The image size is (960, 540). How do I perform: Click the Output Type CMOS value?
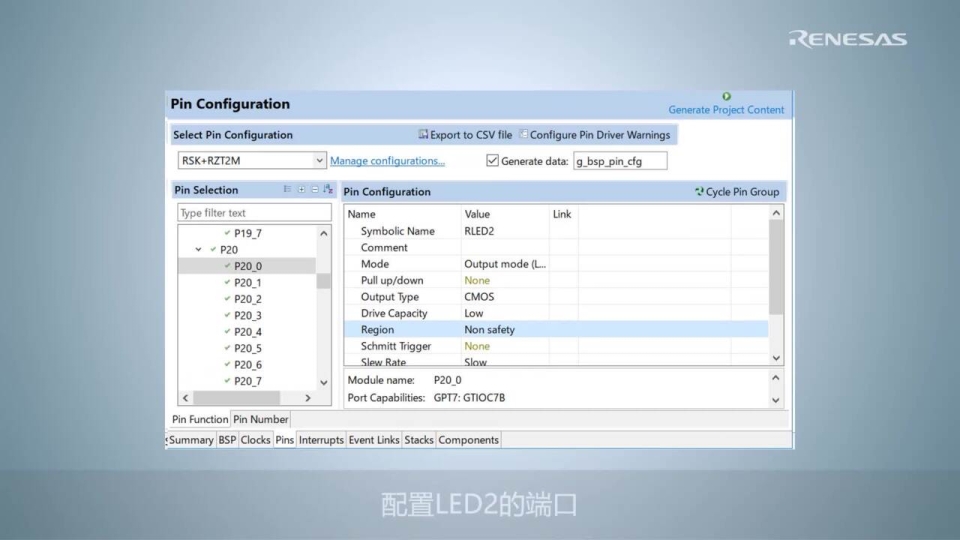click(x=479, y=296)
